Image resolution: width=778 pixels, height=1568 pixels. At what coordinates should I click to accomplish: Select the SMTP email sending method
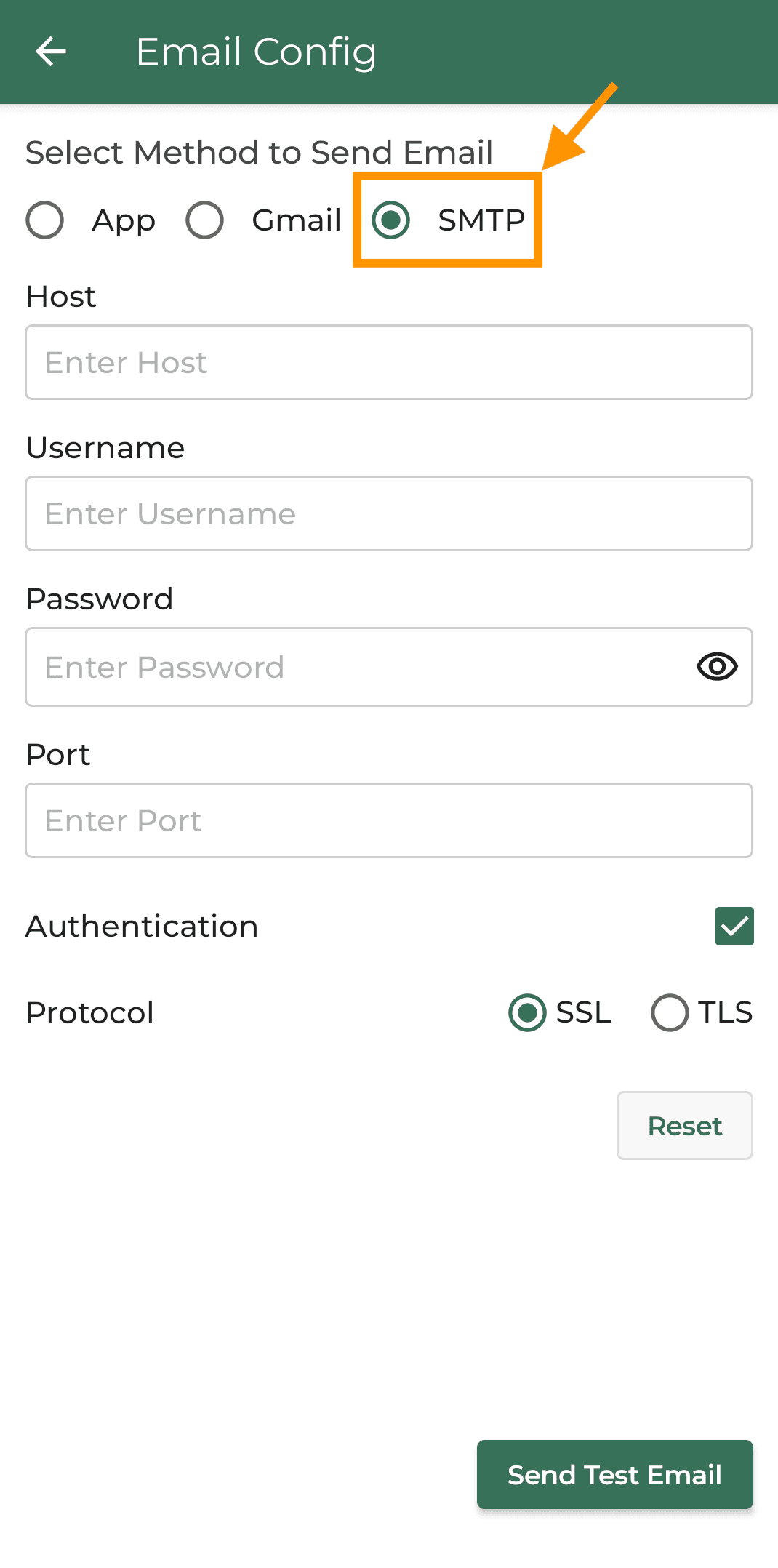click(x=391, y=220)
